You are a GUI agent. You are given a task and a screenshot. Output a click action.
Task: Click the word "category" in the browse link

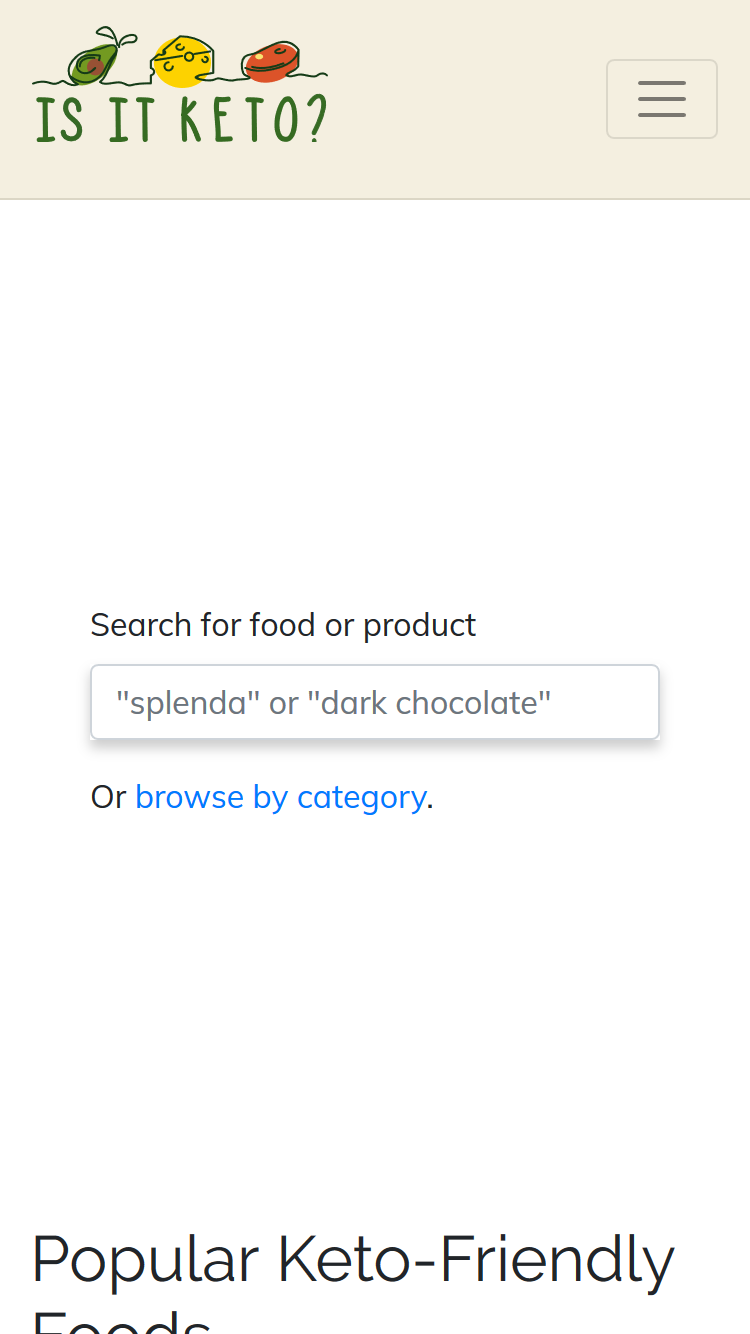click(361, 797)
